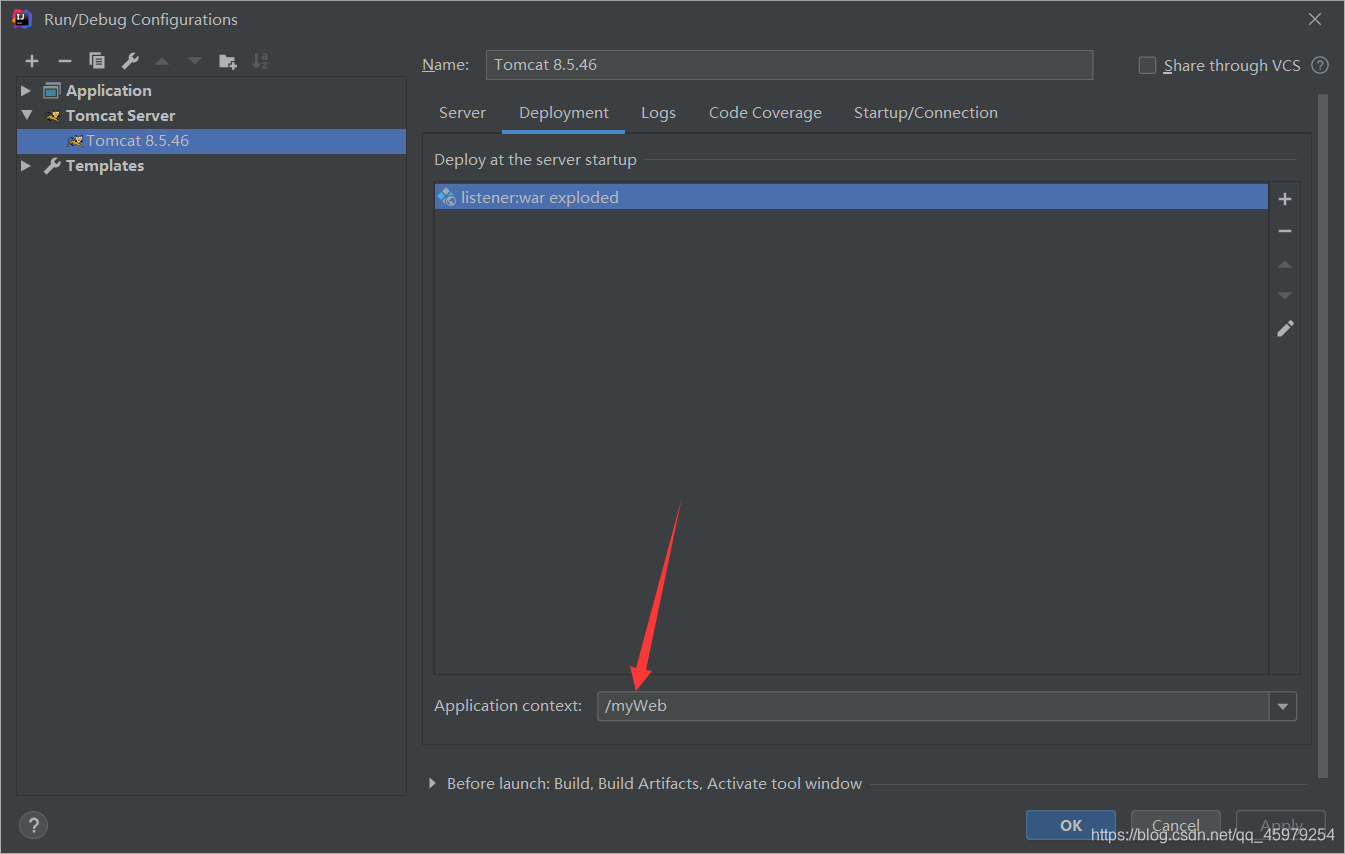Copy configuration icon in left toolbar

pyautogui.click(x=97, y=62)
